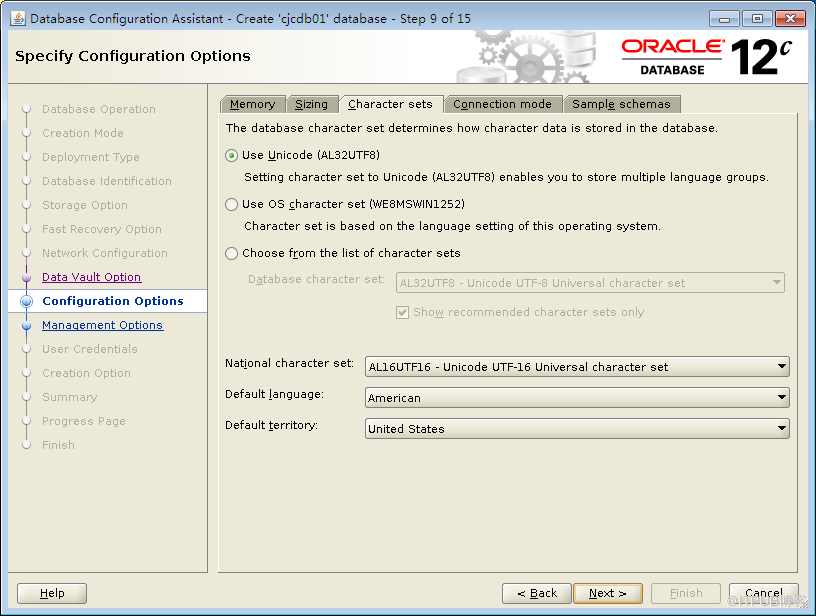Click the Specify Configuration Options heading
This screenshot has height=616, width=816.
coord(133,56)
